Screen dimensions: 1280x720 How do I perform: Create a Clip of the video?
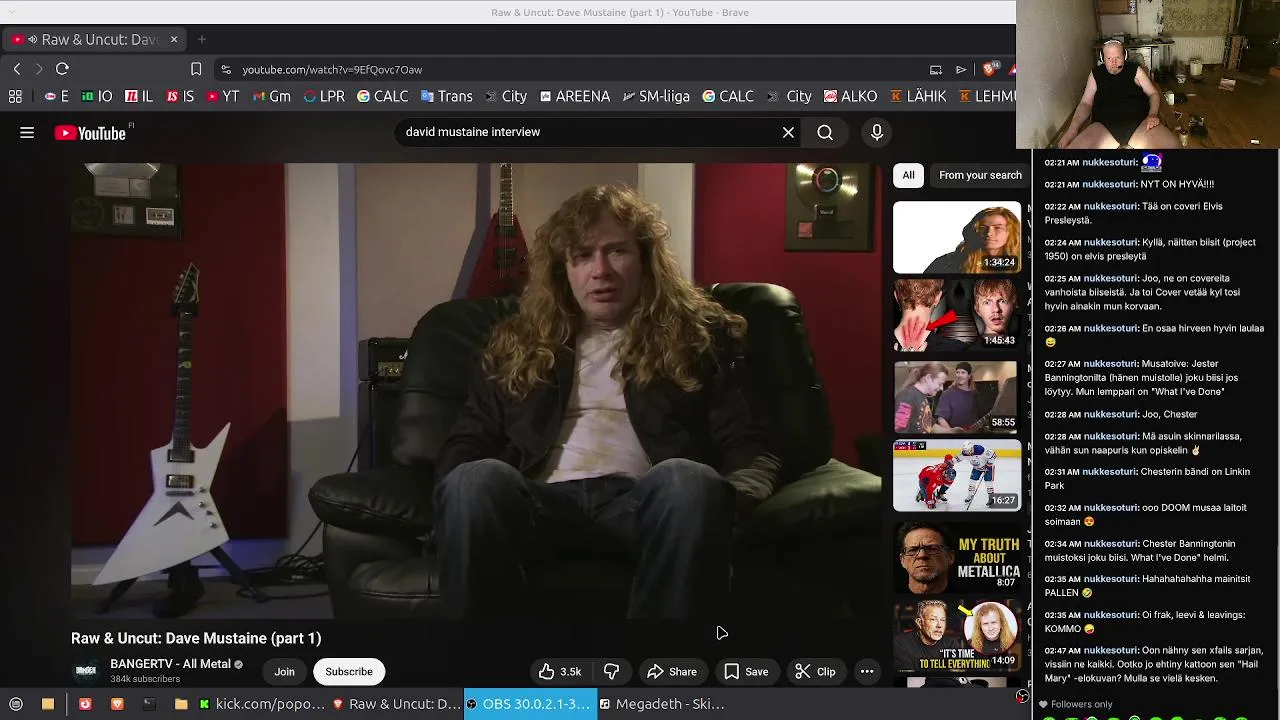pos(815,672)
